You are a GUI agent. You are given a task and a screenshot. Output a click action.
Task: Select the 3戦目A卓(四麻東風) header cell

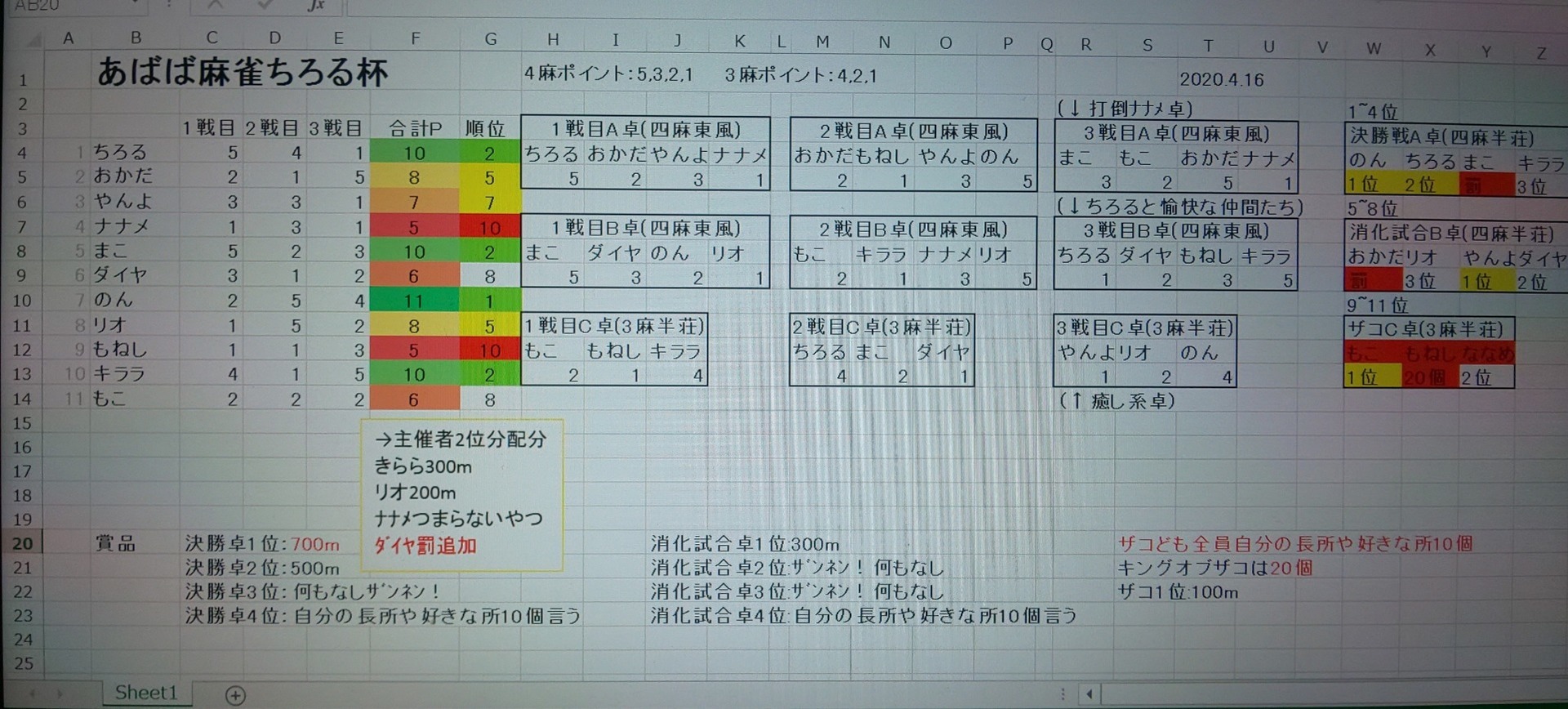pyautogui.click(x=1176, y=133)
